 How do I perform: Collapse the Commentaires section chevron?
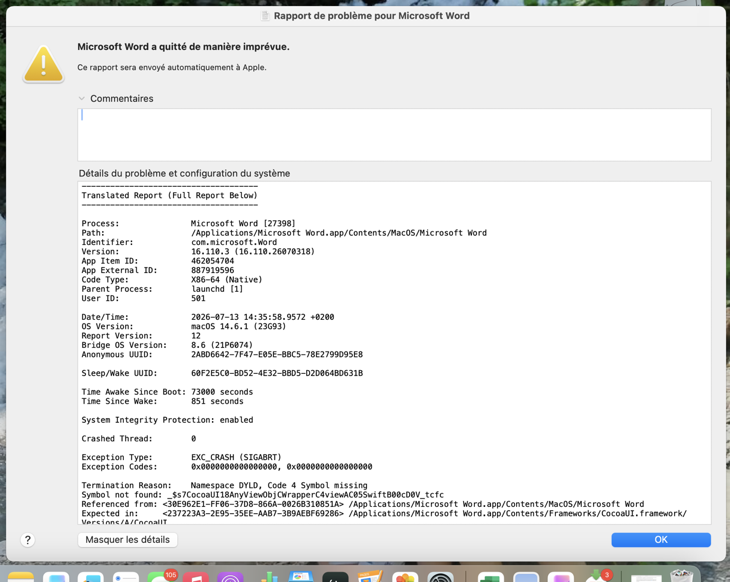tap(82, 98)
